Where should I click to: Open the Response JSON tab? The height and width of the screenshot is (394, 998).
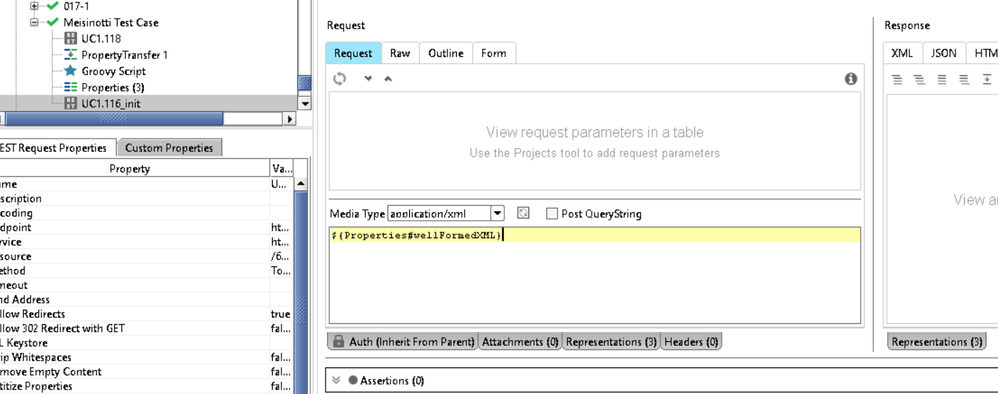[x=944, y=53]
